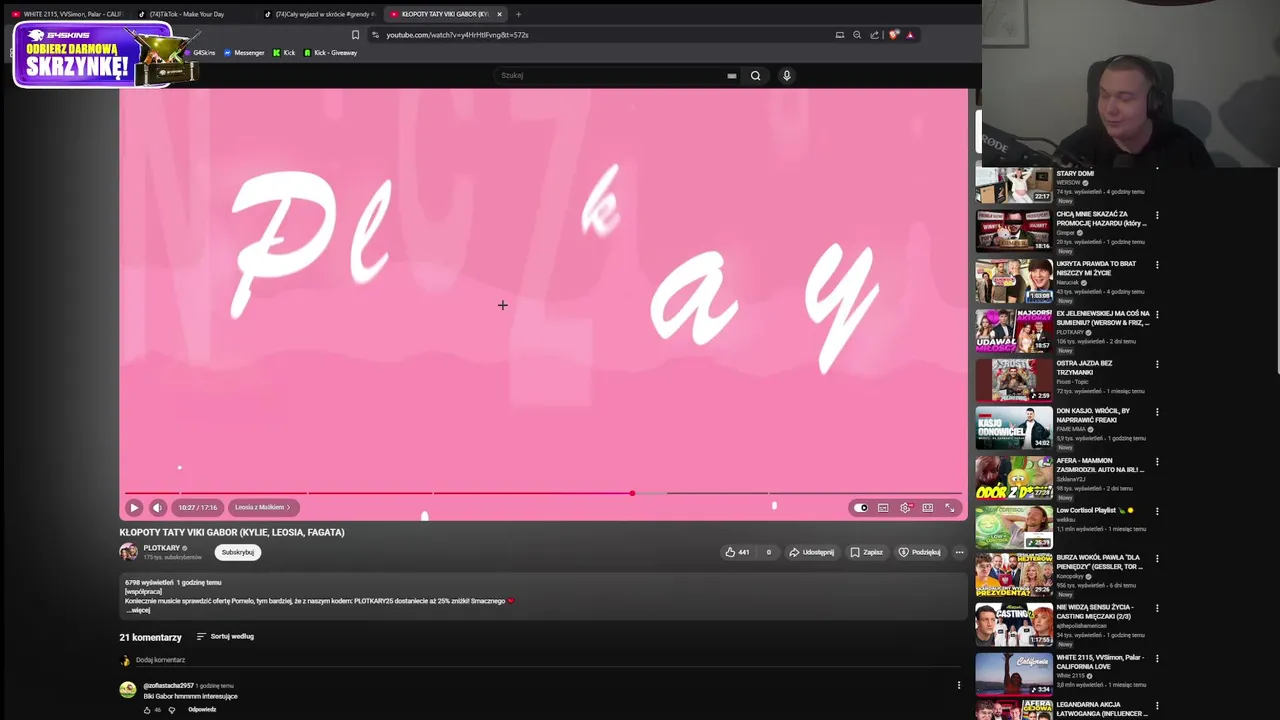Image resolution: width=1280 pixels, height=720 pixels.
Task: Bookmark the page with the bookmark icon
Action: pyautogui.click(x=355, y=35)
